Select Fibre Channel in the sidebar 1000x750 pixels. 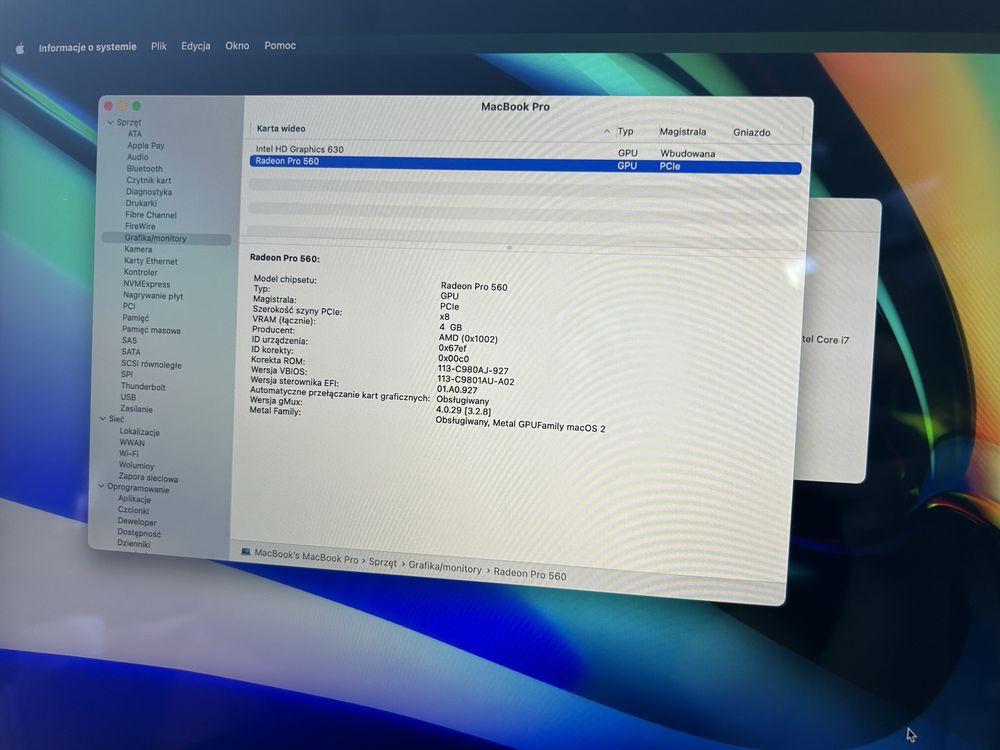[151, 215]
